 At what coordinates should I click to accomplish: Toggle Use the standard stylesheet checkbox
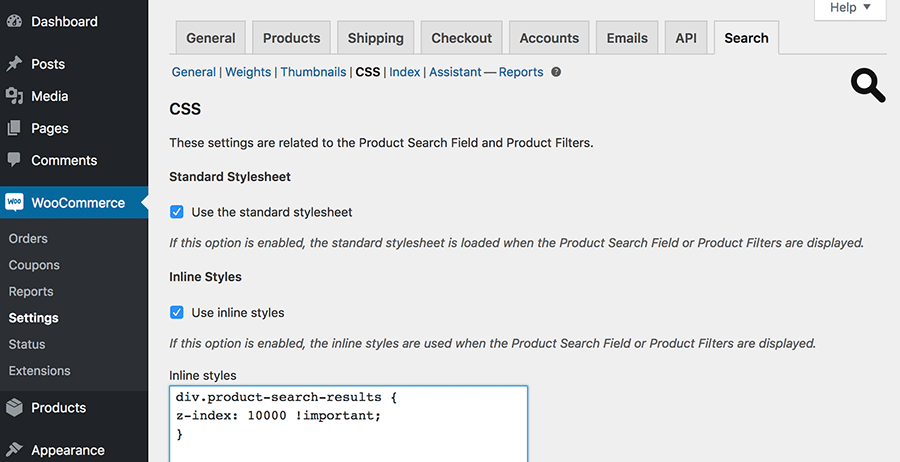pos(177,212)
